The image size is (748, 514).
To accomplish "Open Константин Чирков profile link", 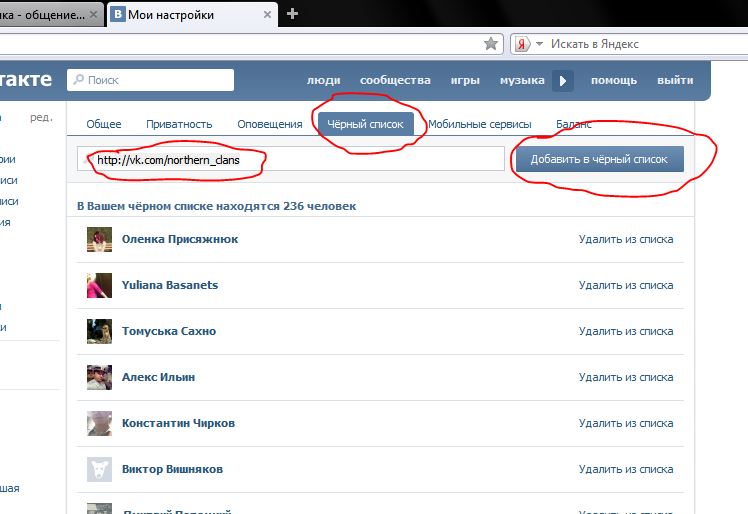I will (x=178, y=423).
